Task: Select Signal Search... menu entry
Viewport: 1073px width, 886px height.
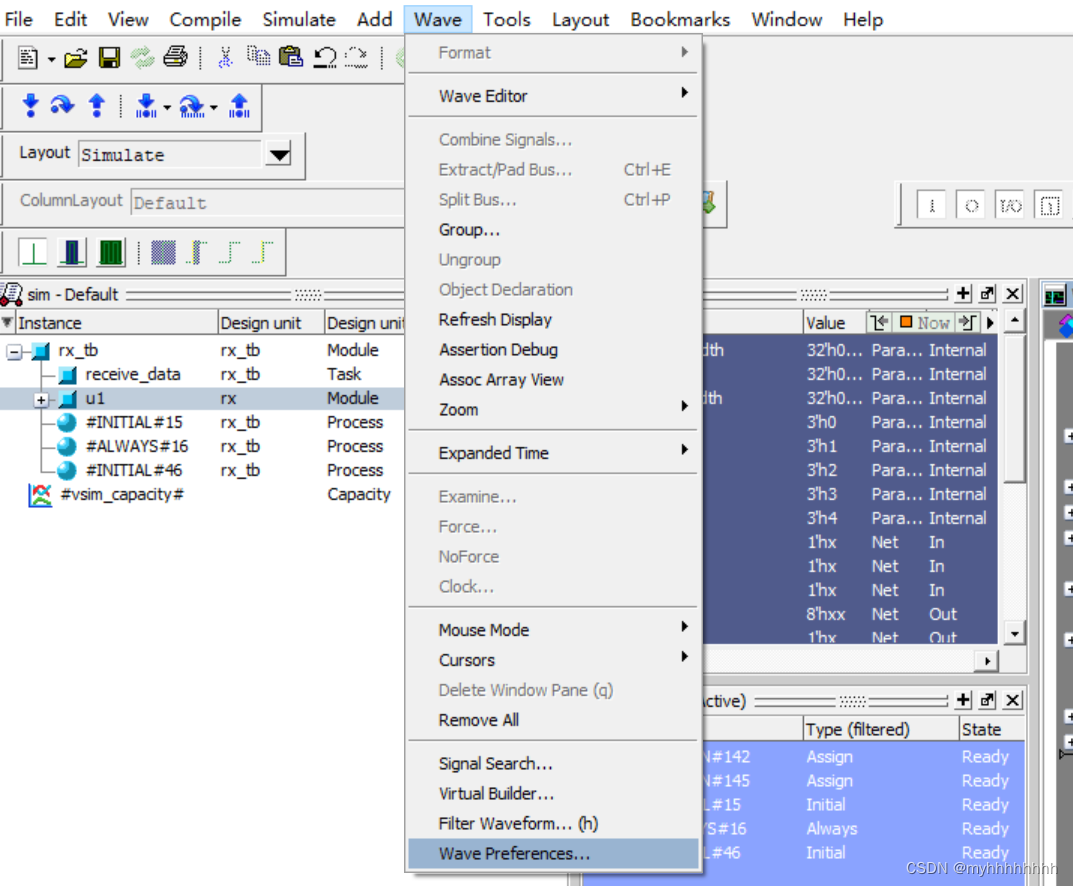Action: pos(495,764)
